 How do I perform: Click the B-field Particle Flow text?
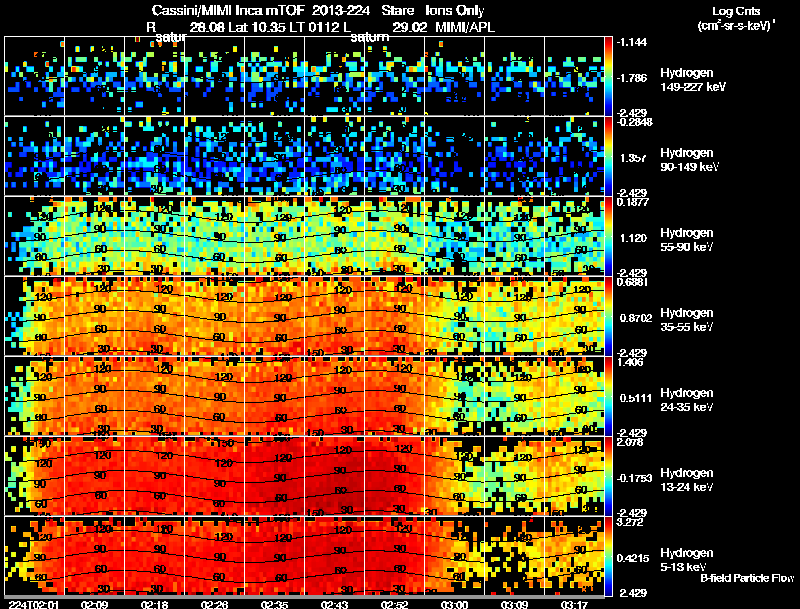point(746,578)
